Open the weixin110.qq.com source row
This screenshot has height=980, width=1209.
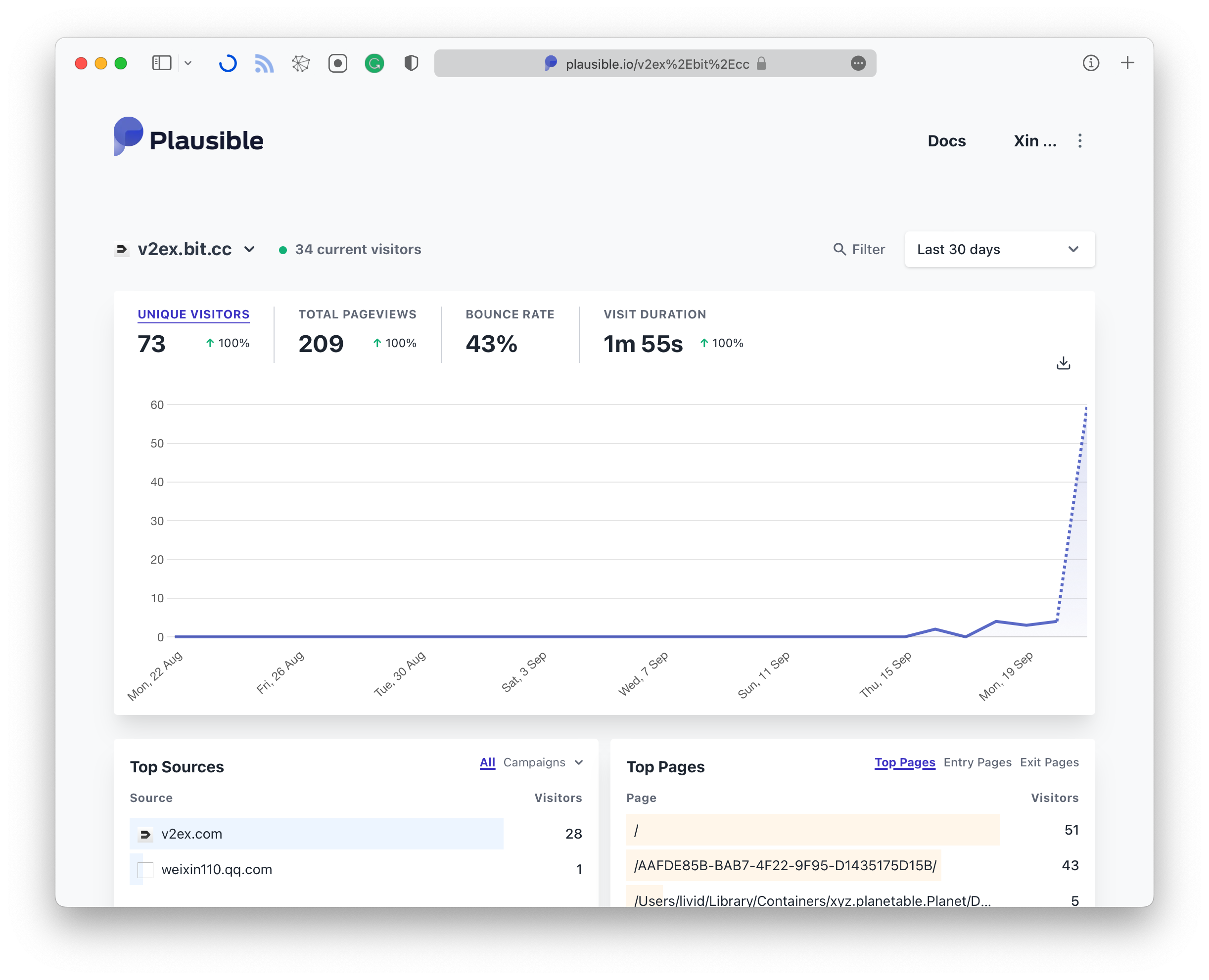[356, 869]
